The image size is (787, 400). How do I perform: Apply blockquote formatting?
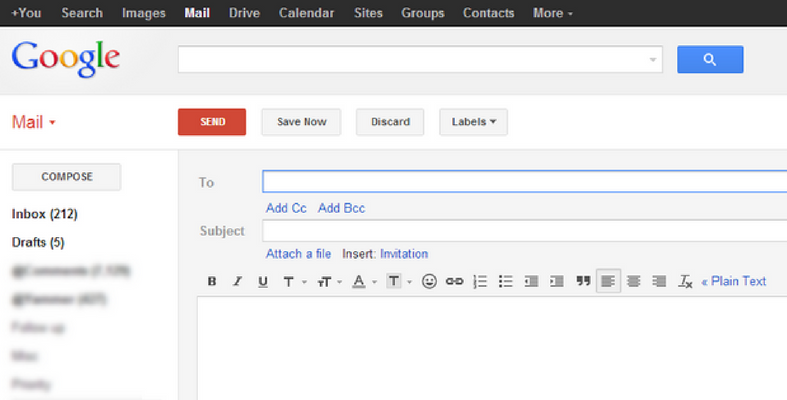click(583, 281)
